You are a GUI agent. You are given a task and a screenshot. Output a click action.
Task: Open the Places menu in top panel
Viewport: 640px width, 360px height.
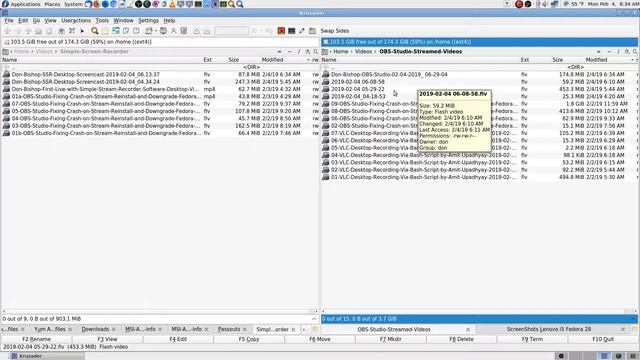point(52,4)
